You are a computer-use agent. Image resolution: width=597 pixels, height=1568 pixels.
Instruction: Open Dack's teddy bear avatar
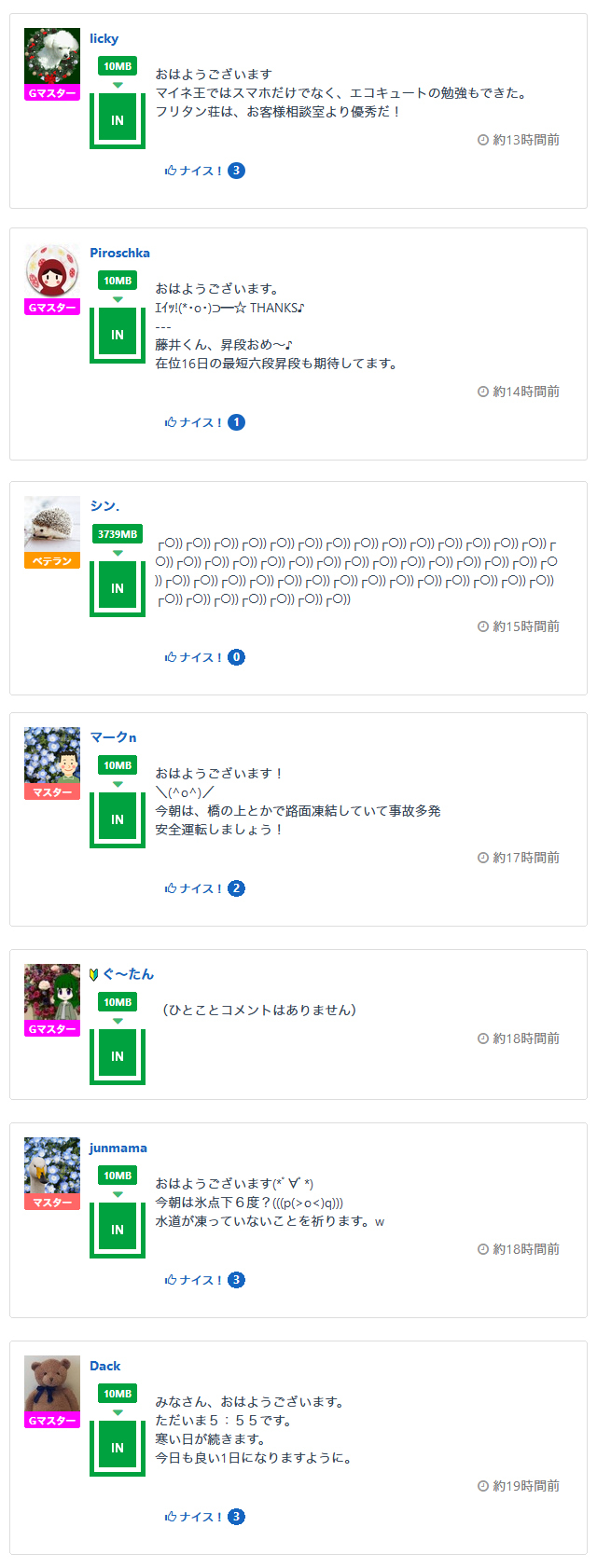(x=52, y=1383)
